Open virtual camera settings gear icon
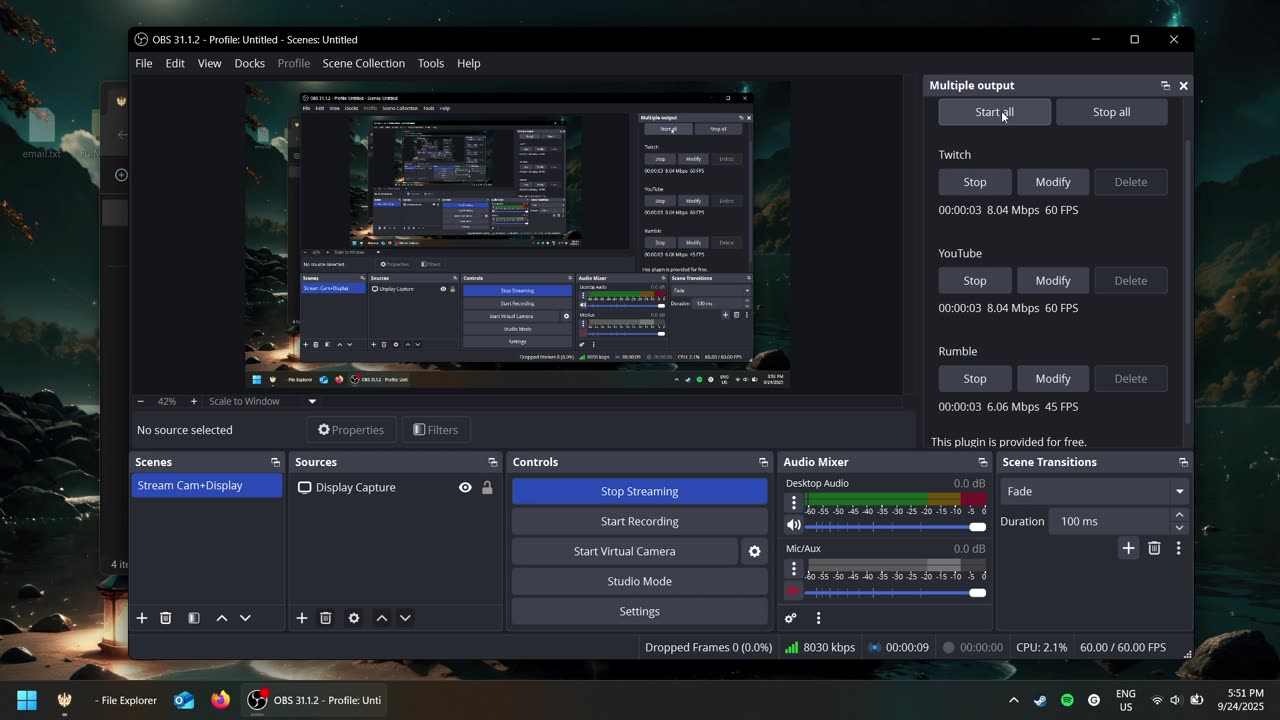 point(755,551)
